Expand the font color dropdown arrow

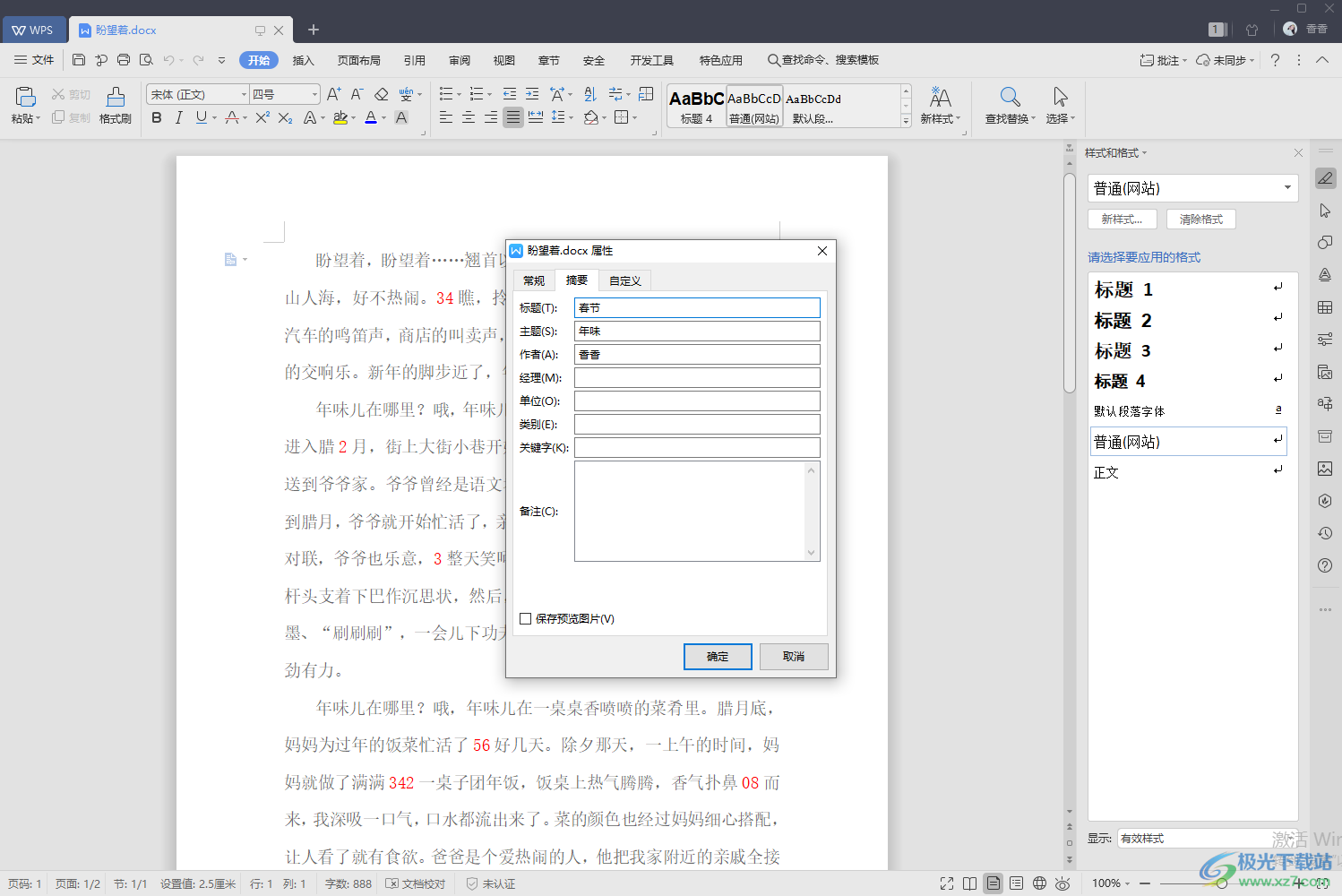384,117
